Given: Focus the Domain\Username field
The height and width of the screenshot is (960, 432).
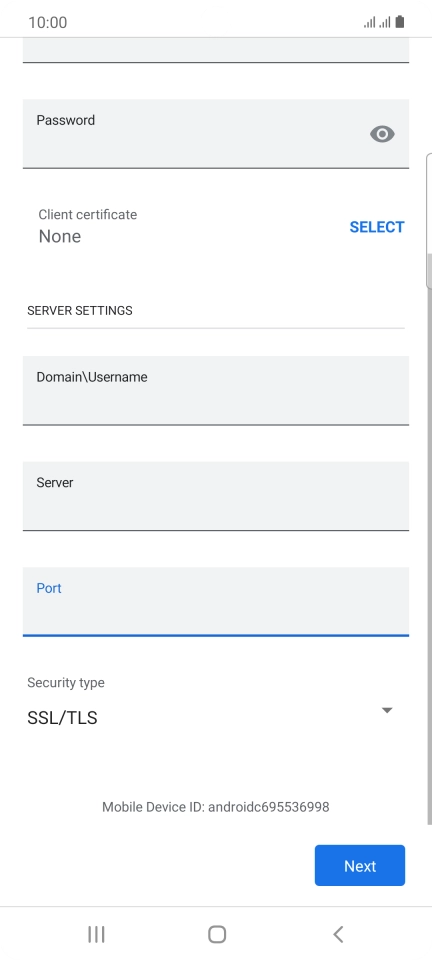Looking at the screenshot, I should tap(215, 391).
